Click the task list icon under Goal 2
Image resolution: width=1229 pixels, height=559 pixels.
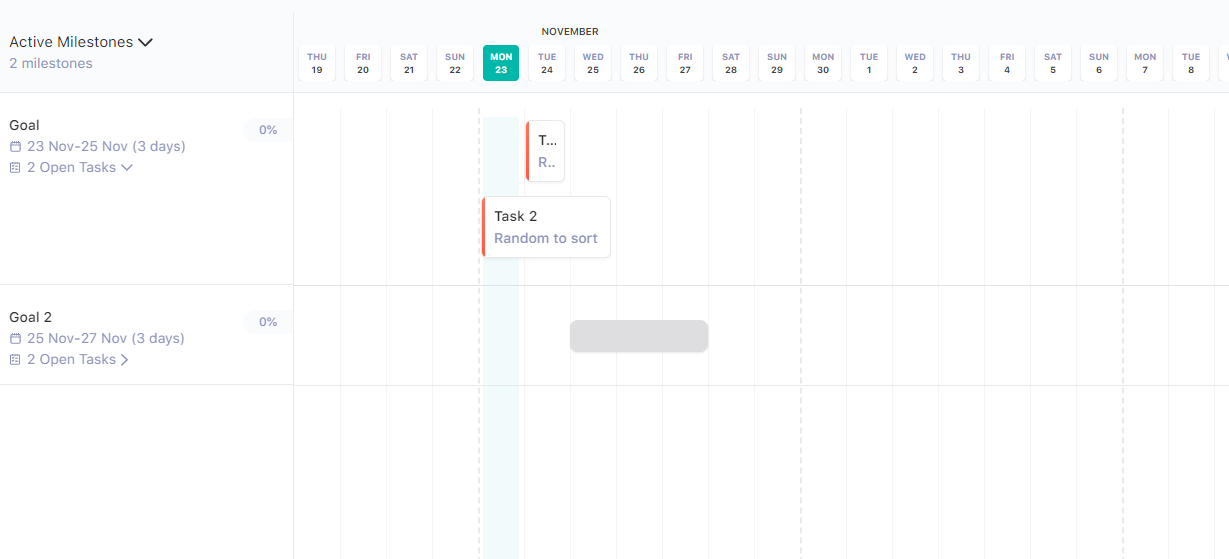click(x=15, y=360)
